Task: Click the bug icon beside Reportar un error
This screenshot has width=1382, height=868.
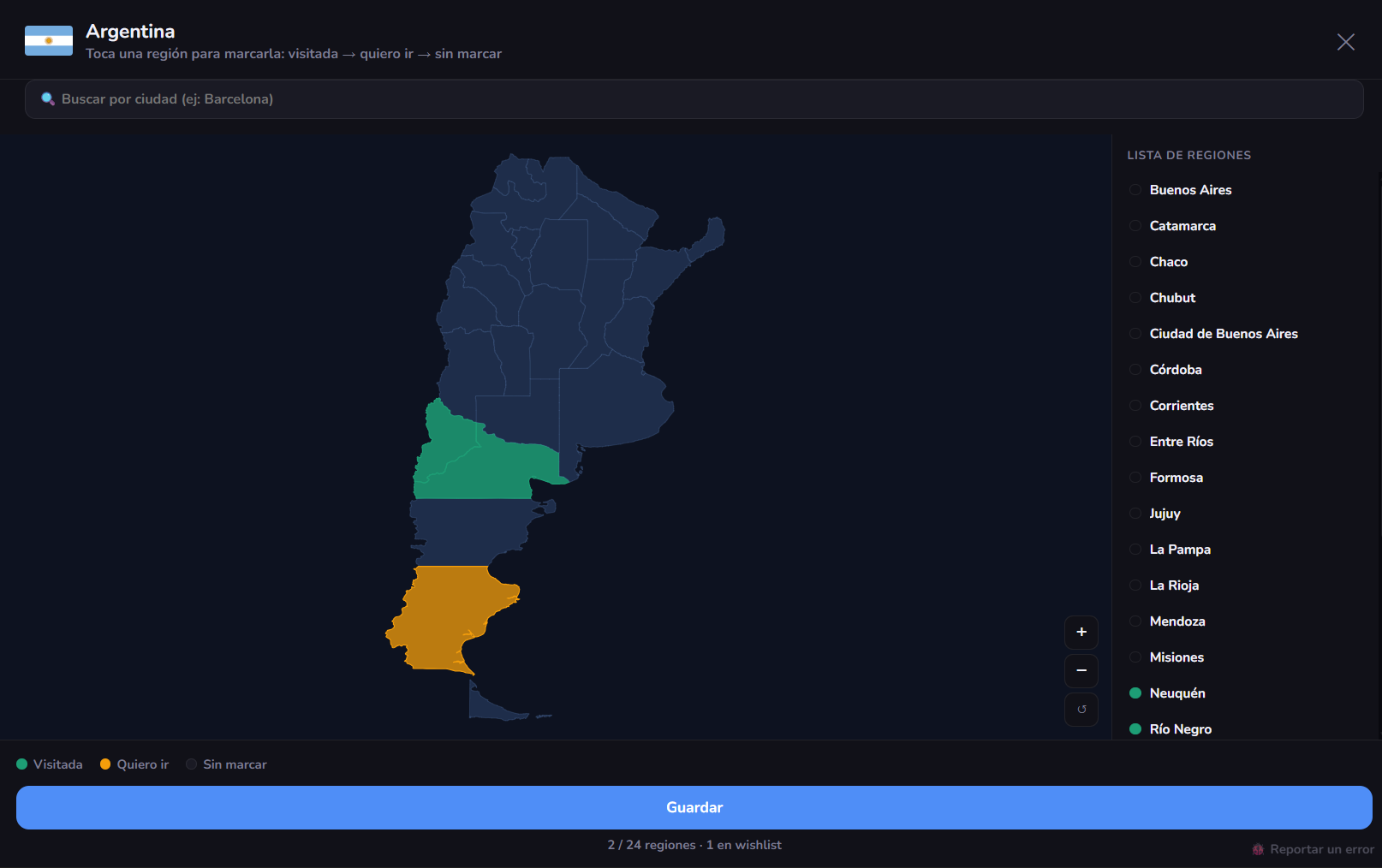Action: (1258, 849)
